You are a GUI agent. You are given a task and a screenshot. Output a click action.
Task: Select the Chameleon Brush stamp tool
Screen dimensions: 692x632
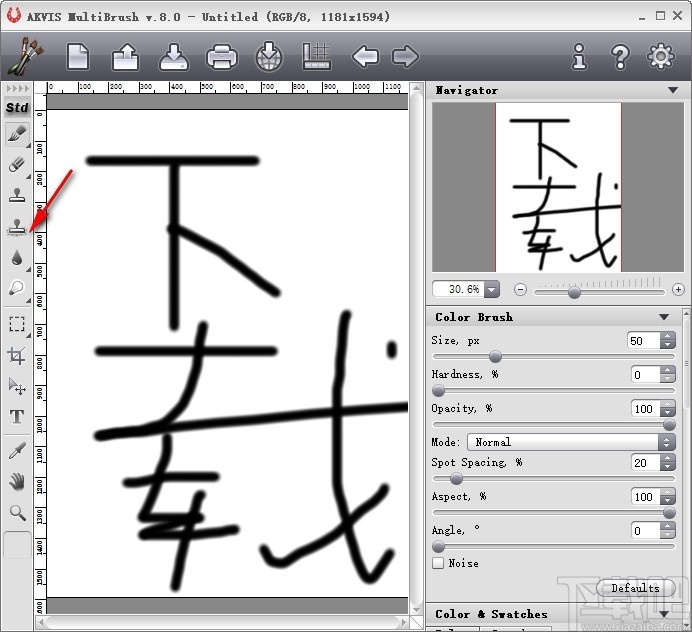18,227
